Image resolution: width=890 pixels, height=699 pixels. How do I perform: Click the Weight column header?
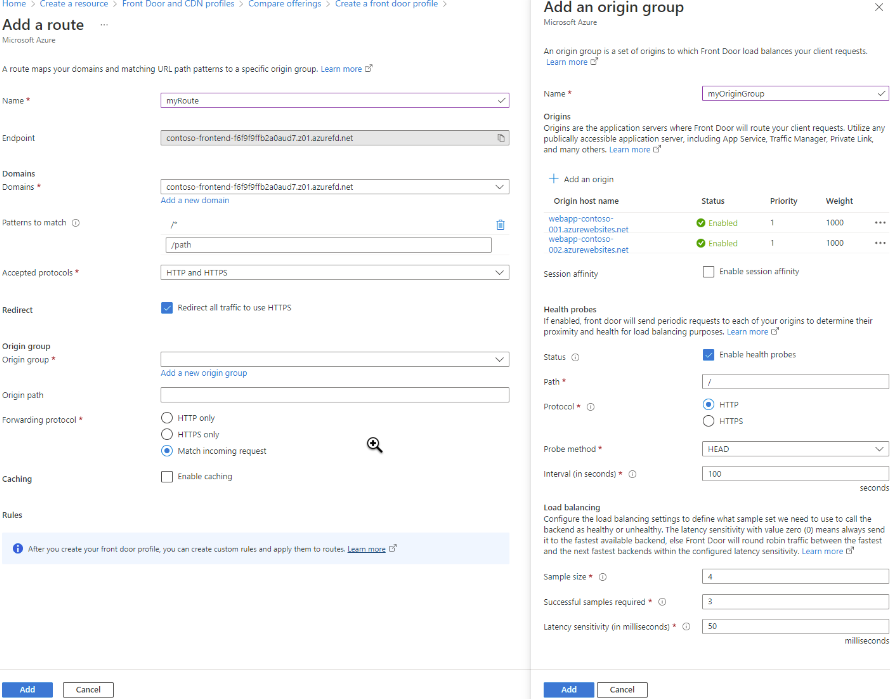click(839, 201)
